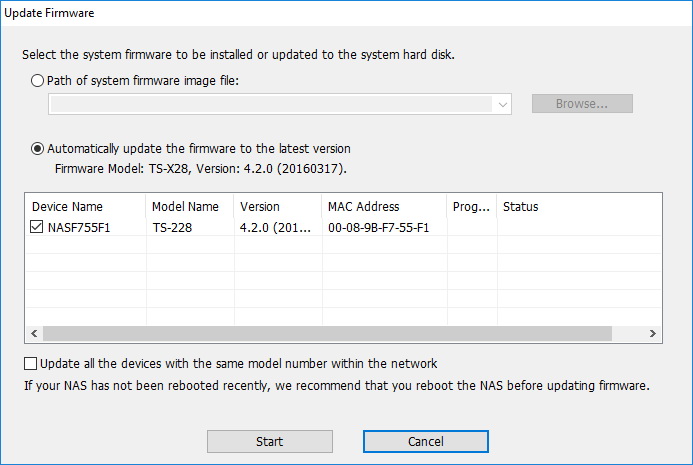Screen dimensions: 693x465
Task: Click the firmware image path input field
Action: click(270, 104)
